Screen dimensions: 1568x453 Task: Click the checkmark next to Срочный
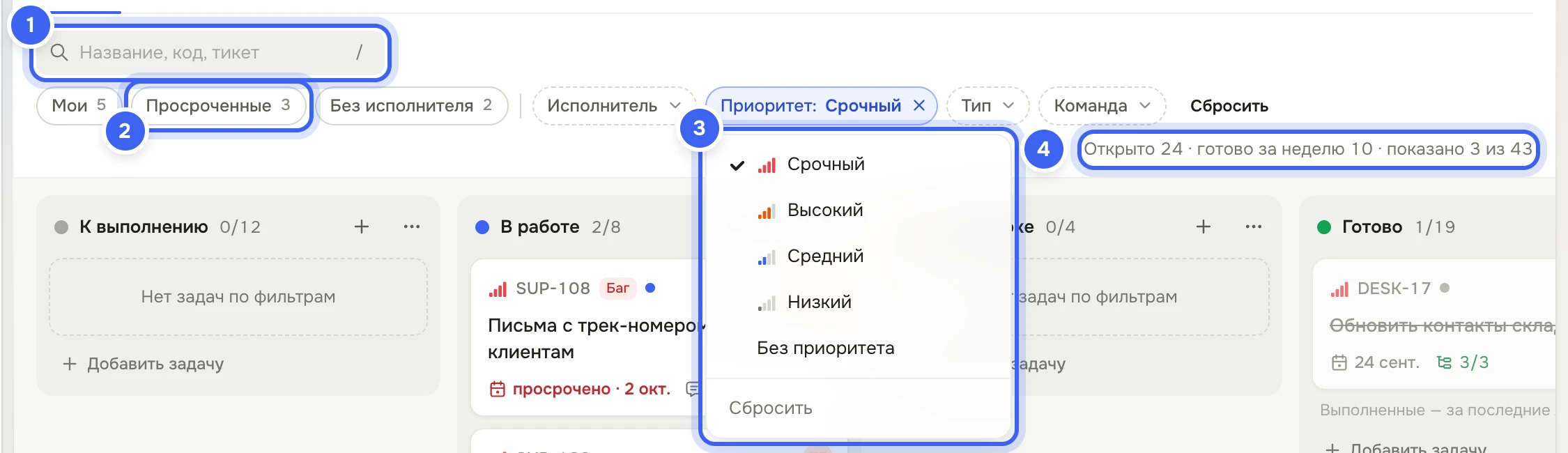point(737,165)
